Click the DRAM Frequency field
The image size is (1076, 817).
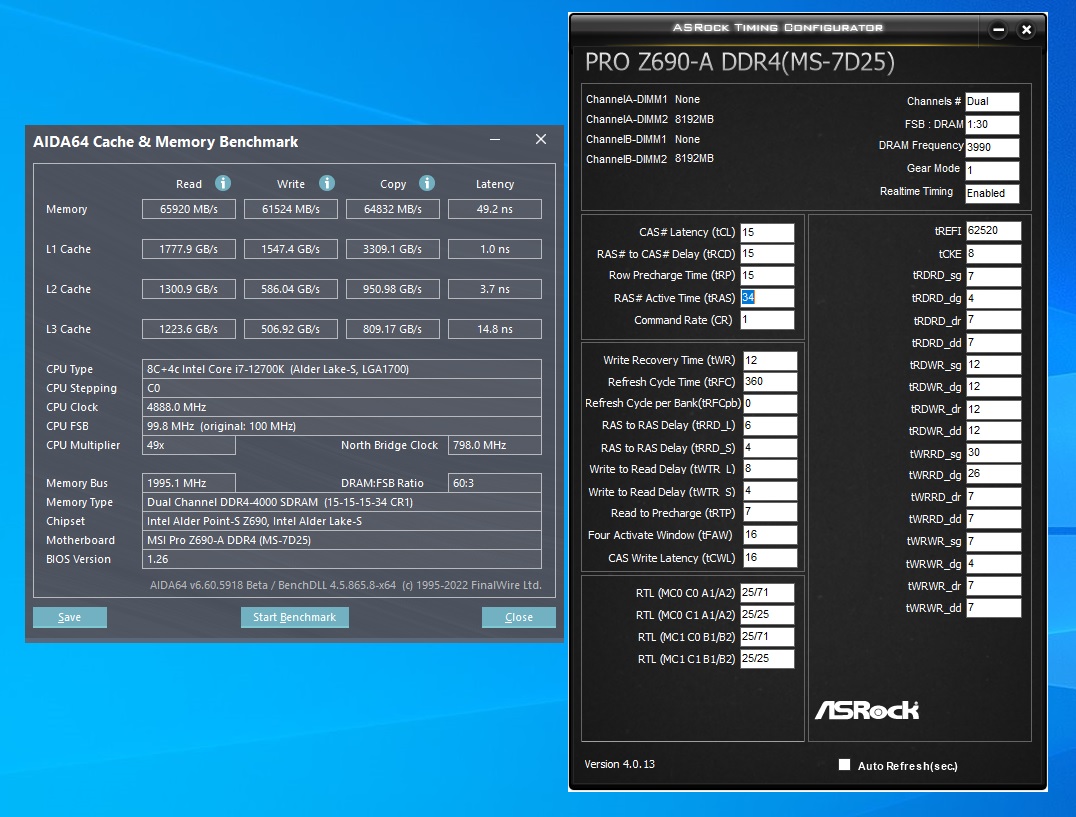(992, 147)
